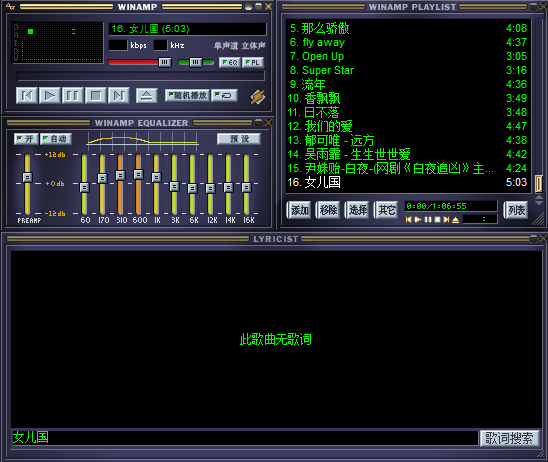The height and width of the screenshot is (462, 548).
Task: Toggle the PL playlist window button
Action: tap(253, 63)
